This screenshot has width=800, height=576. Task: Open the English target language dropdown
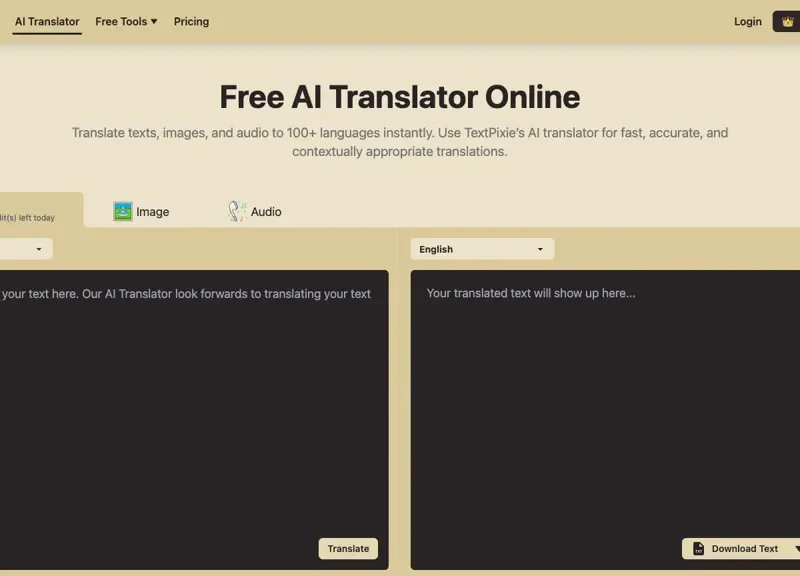click(482, 249)
